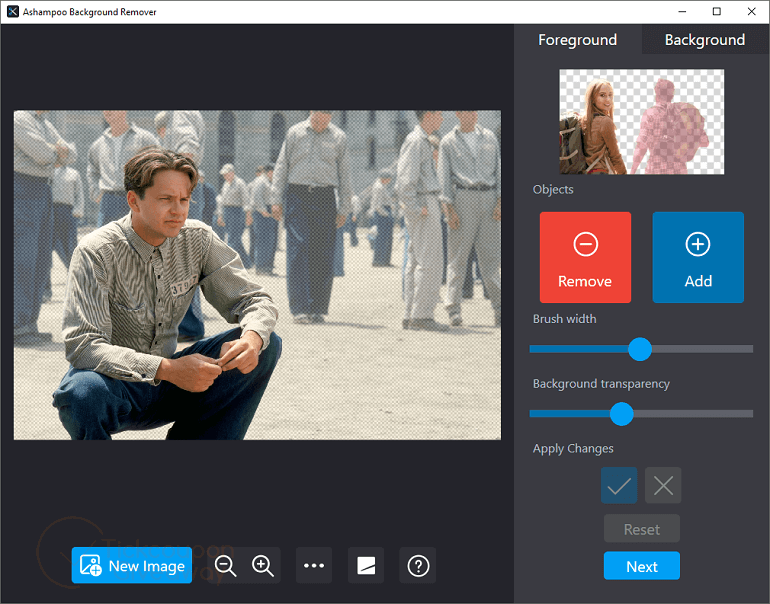Select the red Remove objects tool
This screenshot has width=770, height=604.
585,257
